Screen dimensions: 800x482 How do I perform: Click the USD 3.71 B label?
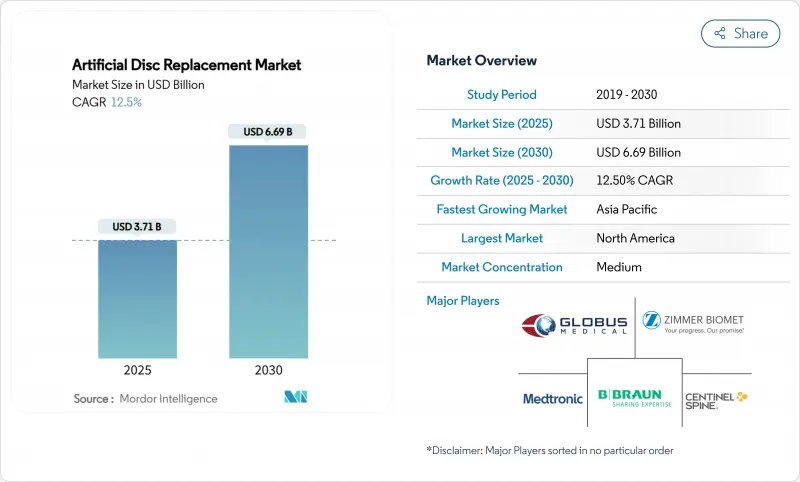click(137, 227)
